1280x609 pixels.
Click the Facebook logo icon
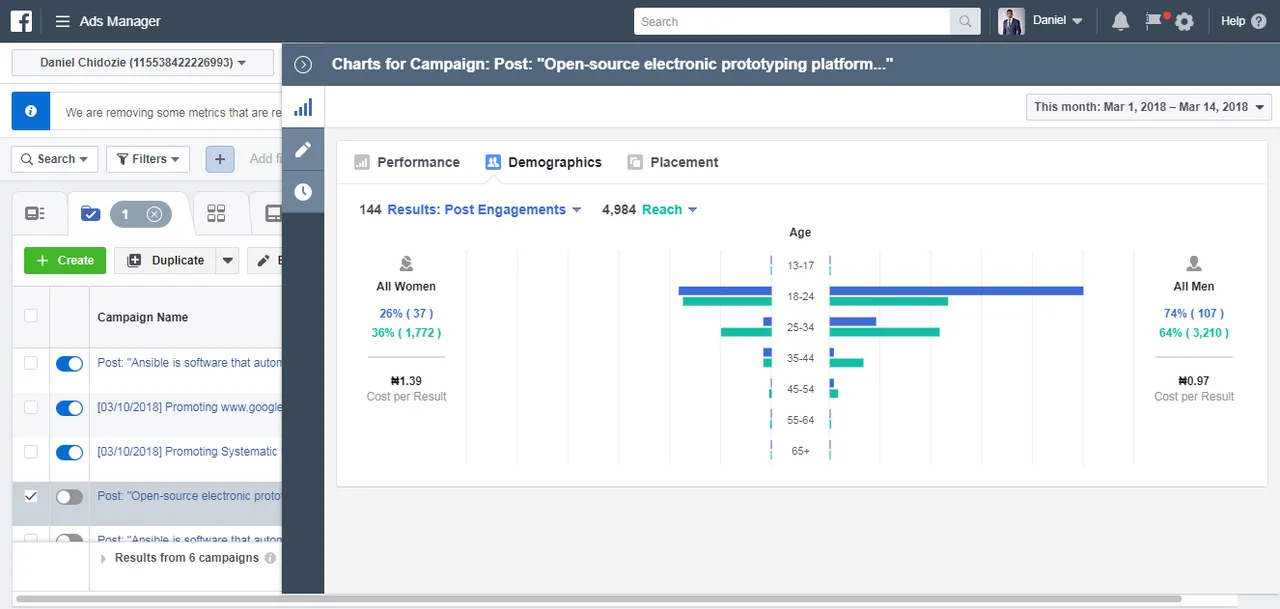pos(21,21)
